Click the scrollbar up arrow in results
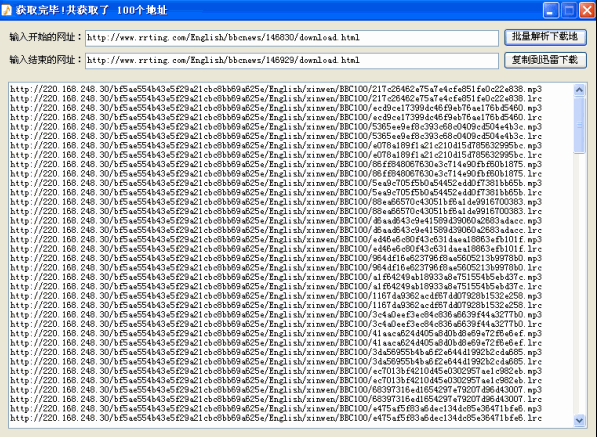This screenshot has height=437, width=597. coord(579,90)
